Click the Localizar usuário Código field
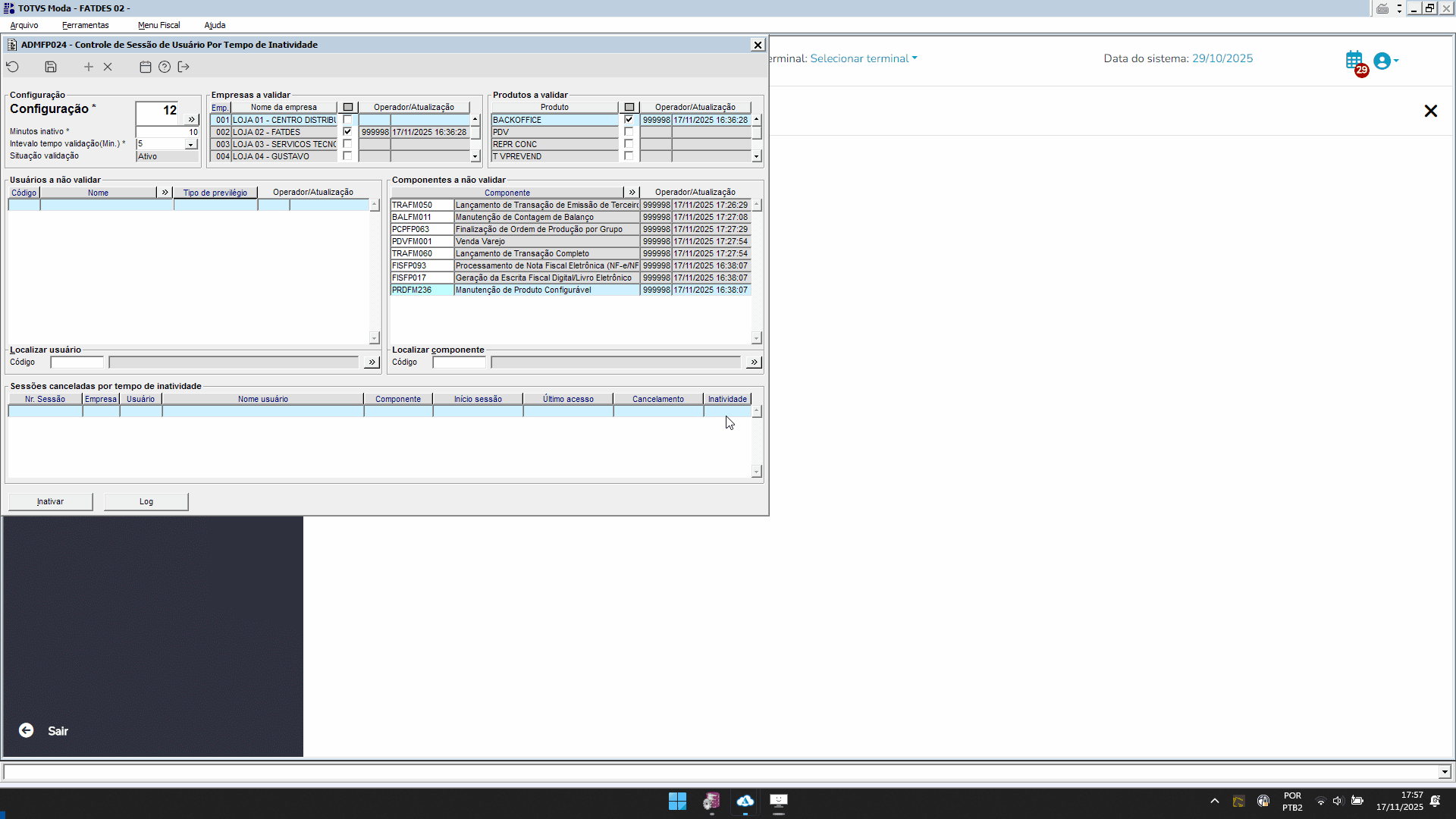 [77, 362]
